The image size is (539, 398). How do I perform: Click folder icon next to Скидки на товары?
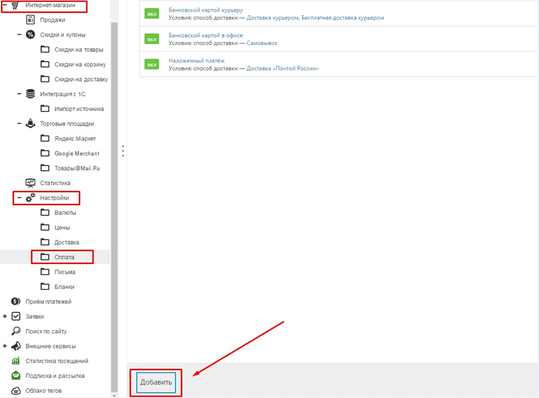[x=45, y=49]
